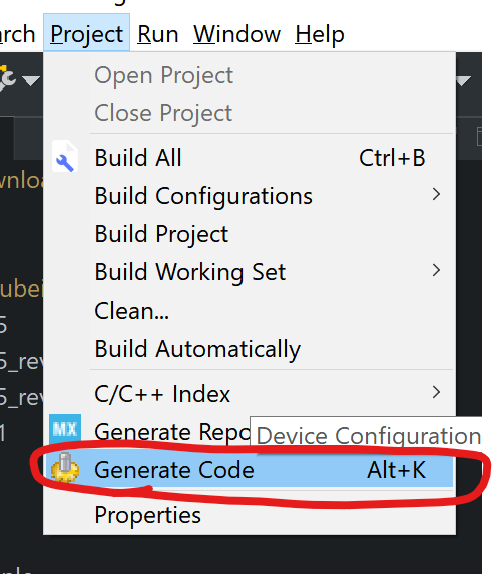Viewport: 492px width, 574px height.
Task: Open the Help menu
Action: (x=320, y=34)
